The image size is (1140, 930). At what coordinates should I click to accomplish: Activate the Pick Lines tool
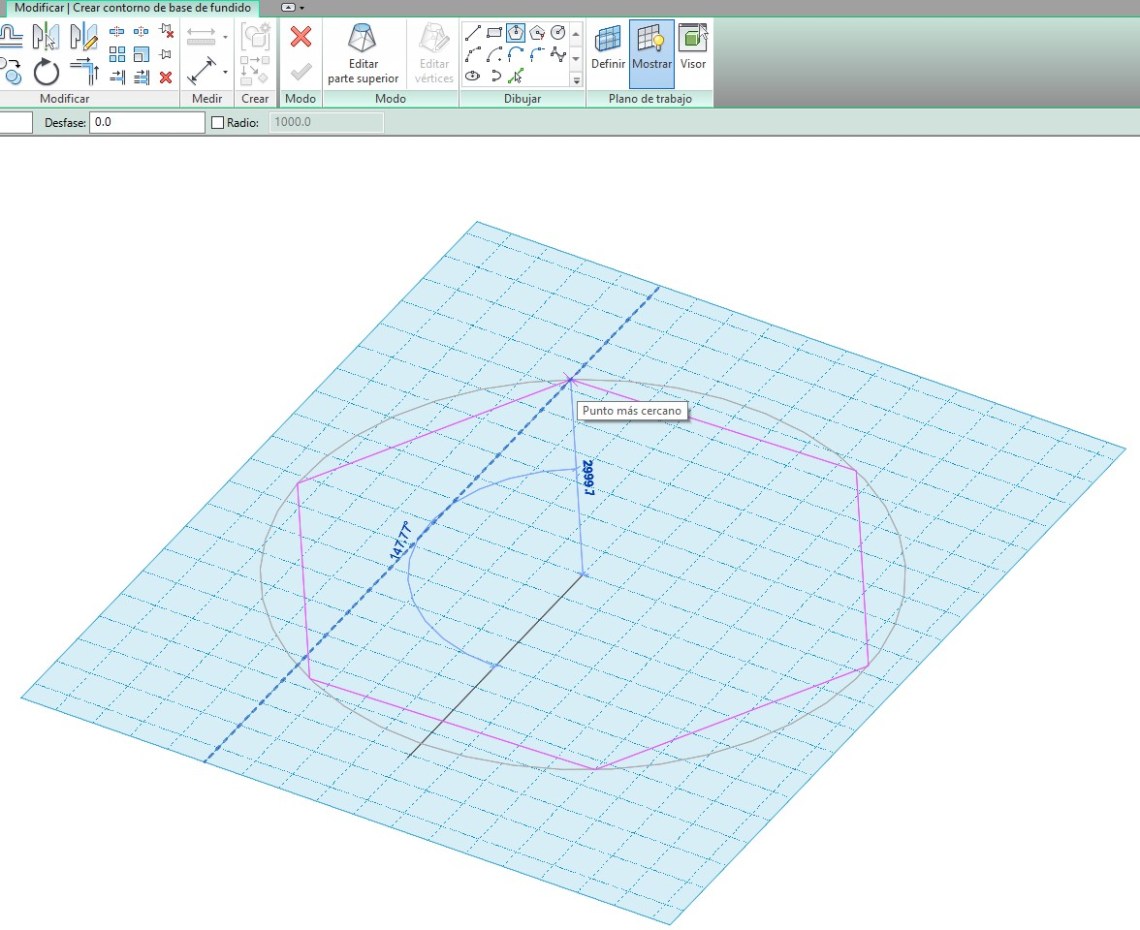tap(516, 76)
